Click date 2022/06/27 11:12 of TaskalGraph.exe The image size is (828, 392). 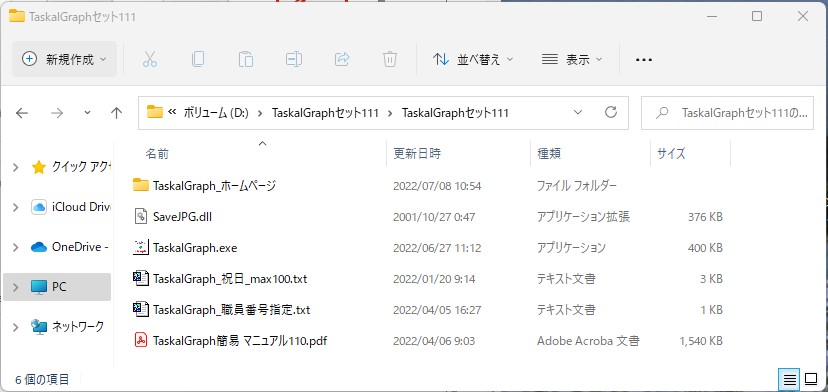[x=437, y=248]
